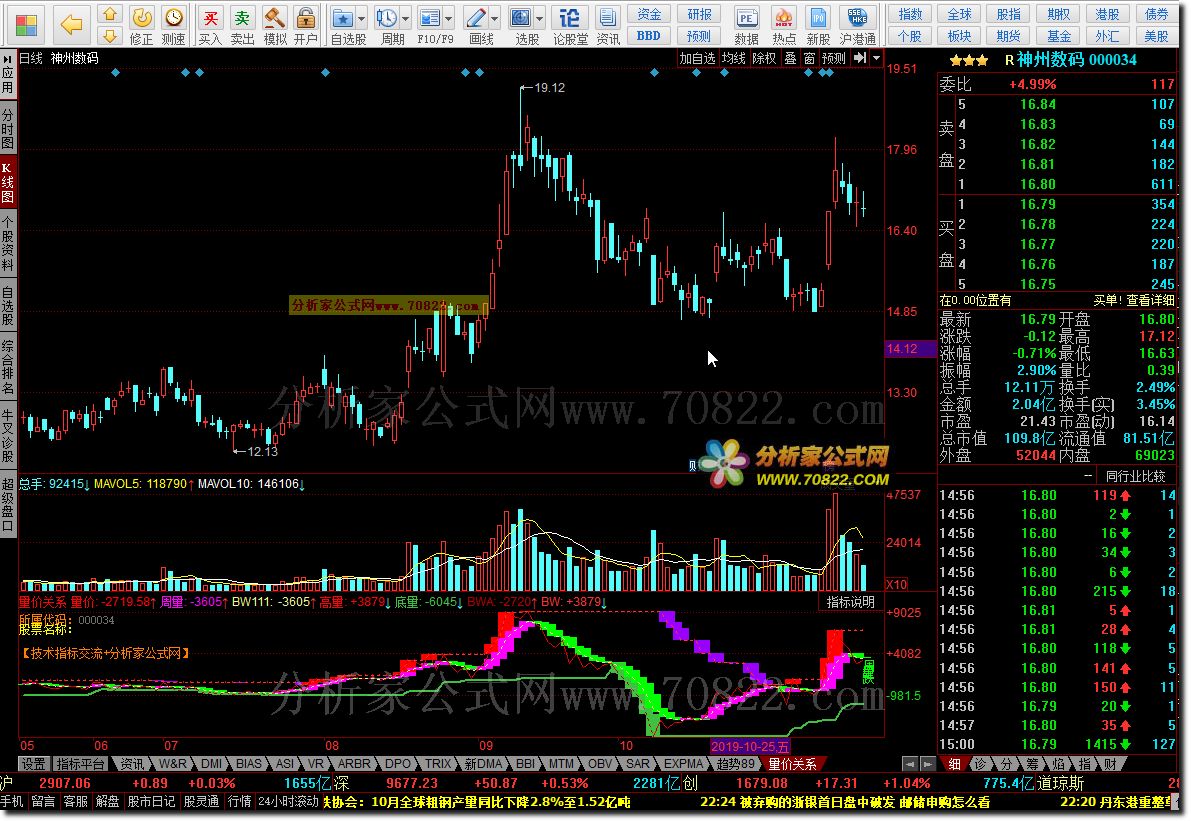
Task: Open the 指标平台 indicator platform tab
Action: pyautogui.click(x=81, y=763)
